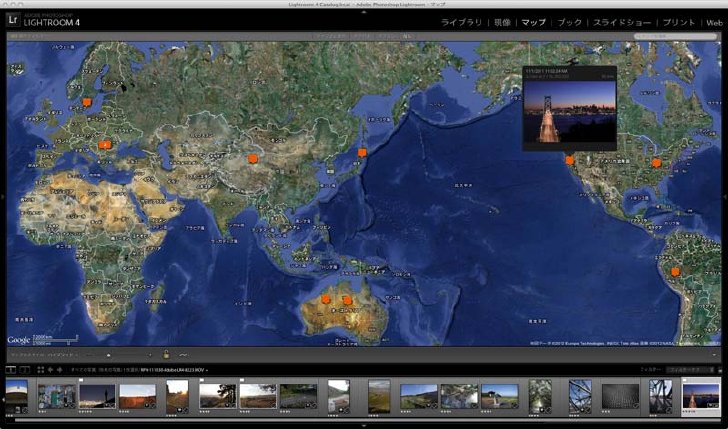Select the main window display icon
Screen dimensions: 728x429
[10, 370]
